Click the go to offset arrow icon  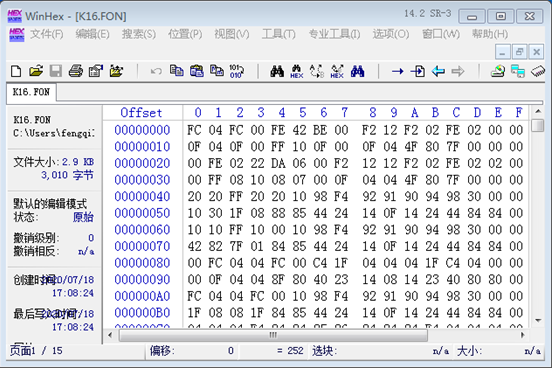click(x=397, y=71)
